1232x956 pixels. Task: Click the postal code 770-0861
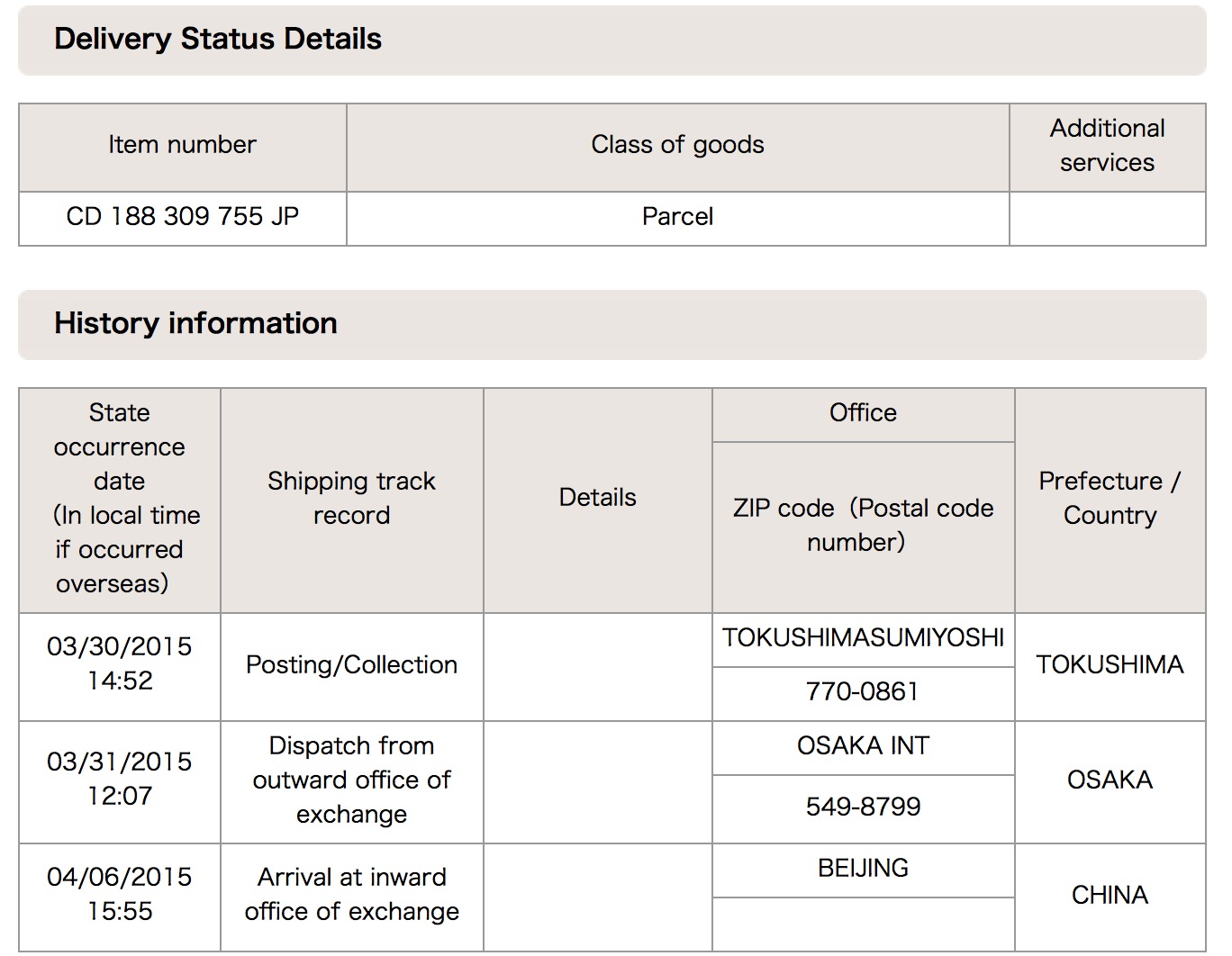click(863, 691)
